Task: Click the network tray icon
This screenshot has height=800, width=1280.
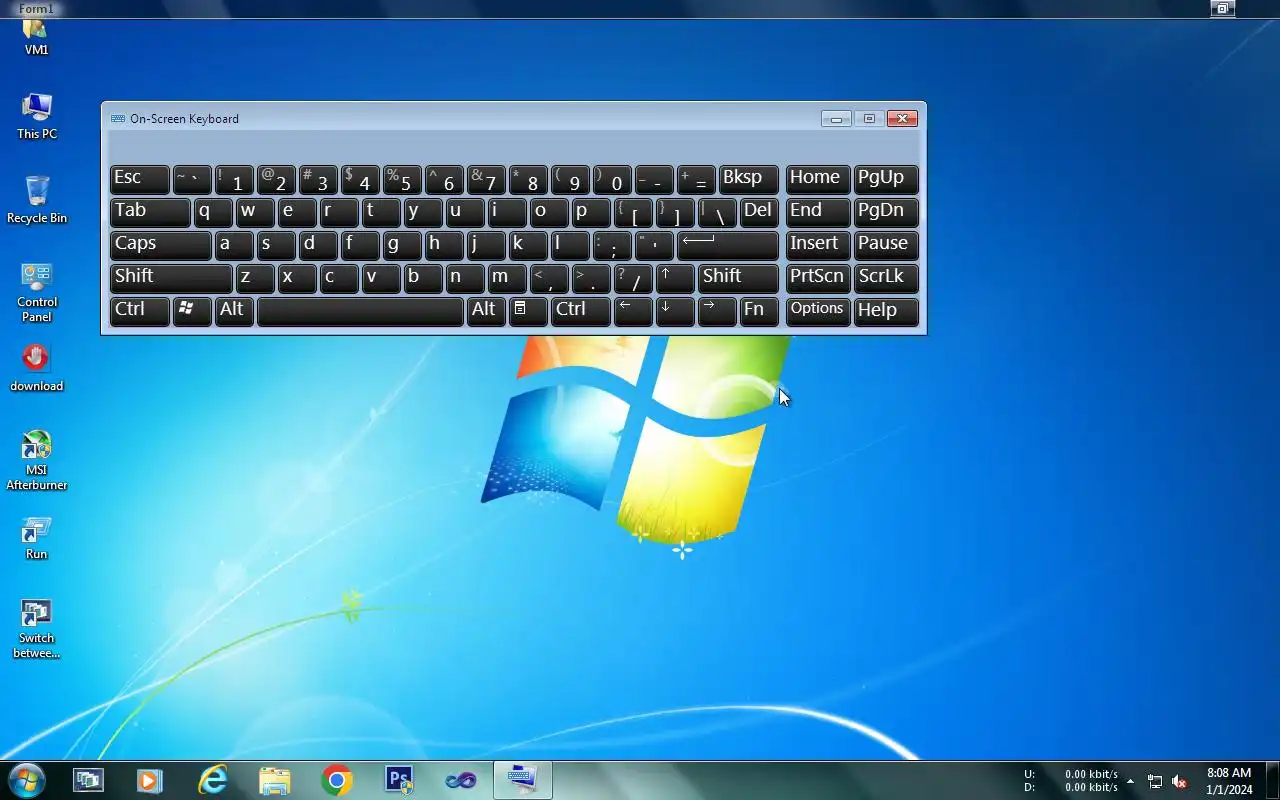Action: [x=1155, y=781]
